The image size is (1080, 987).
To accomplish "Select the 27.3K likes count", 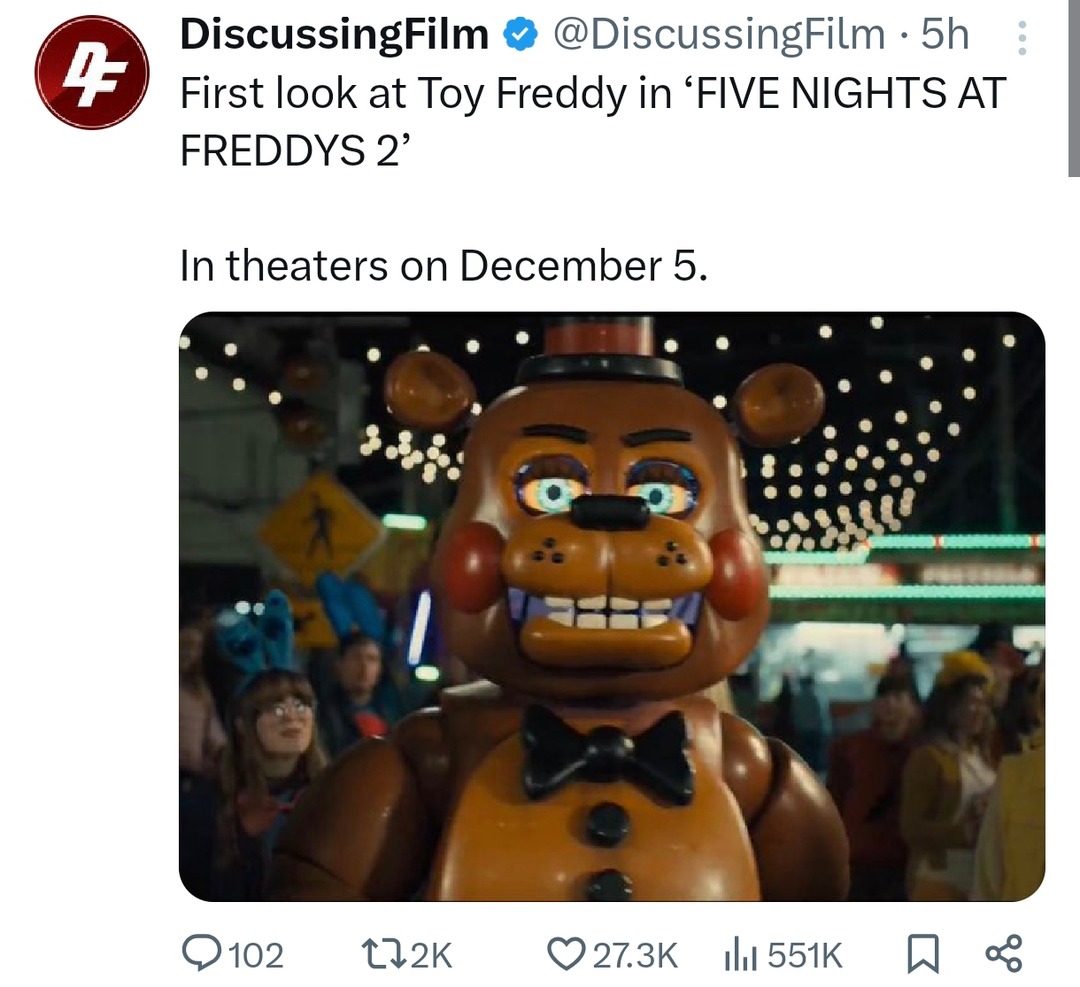I will pyautogui.click(x=635, y=955).
